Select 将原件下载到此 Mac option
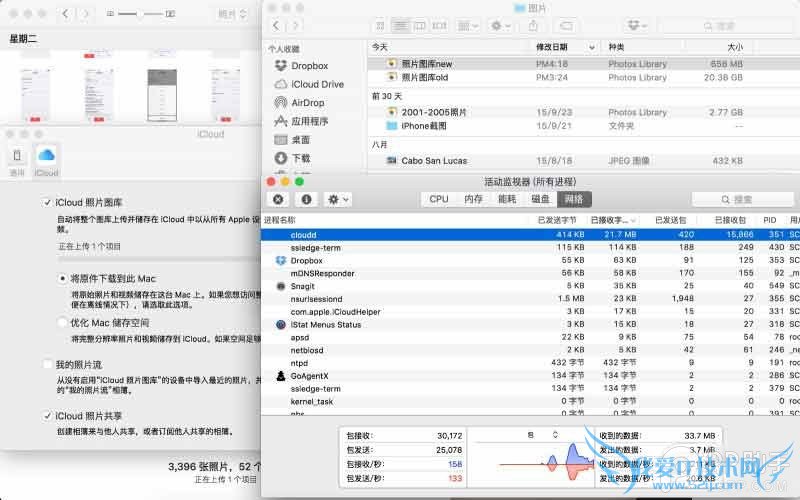800x500 pixels. (62, 279)
